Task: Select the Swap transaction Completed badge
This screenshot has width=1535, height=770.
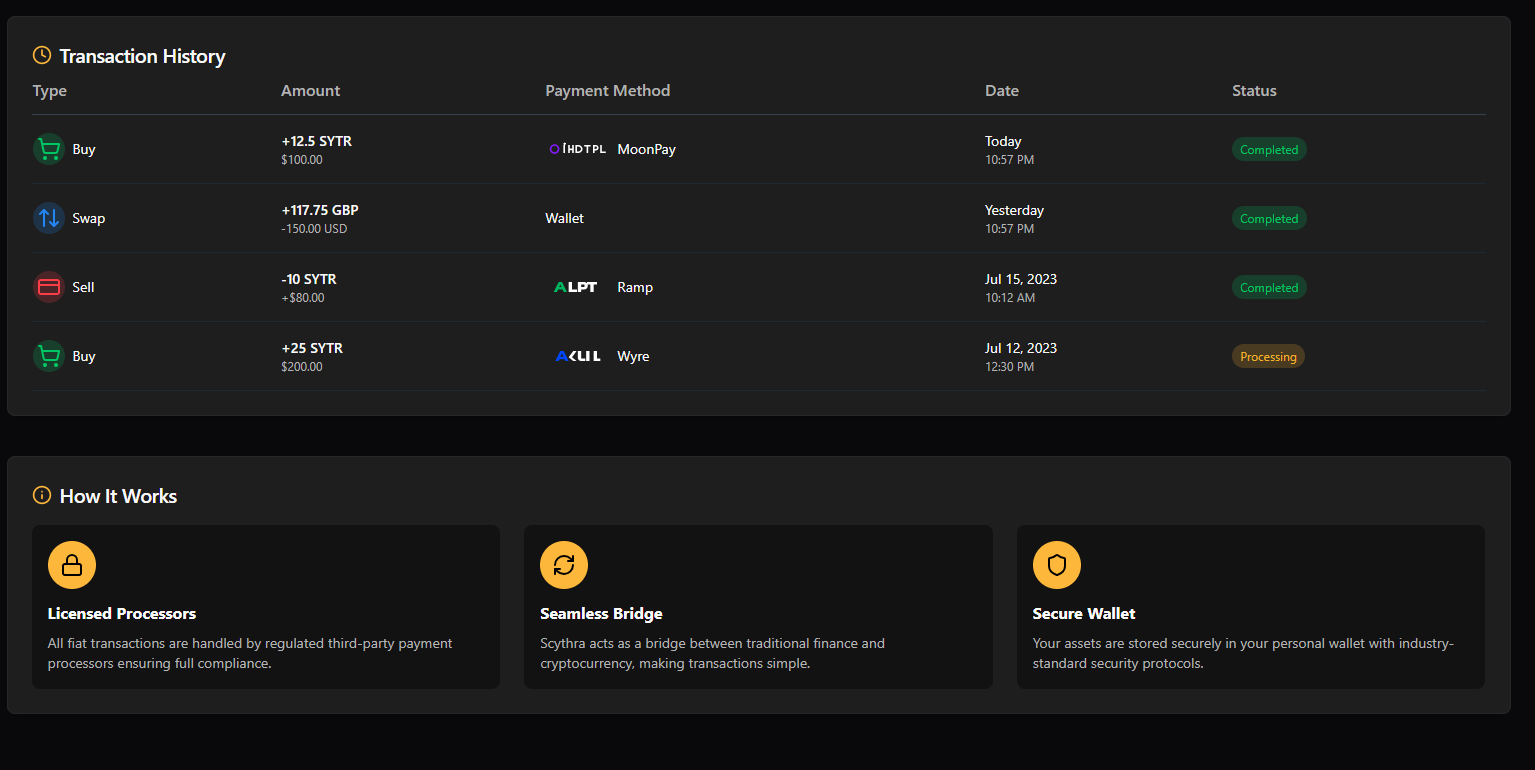Action: click(1268, 217)
